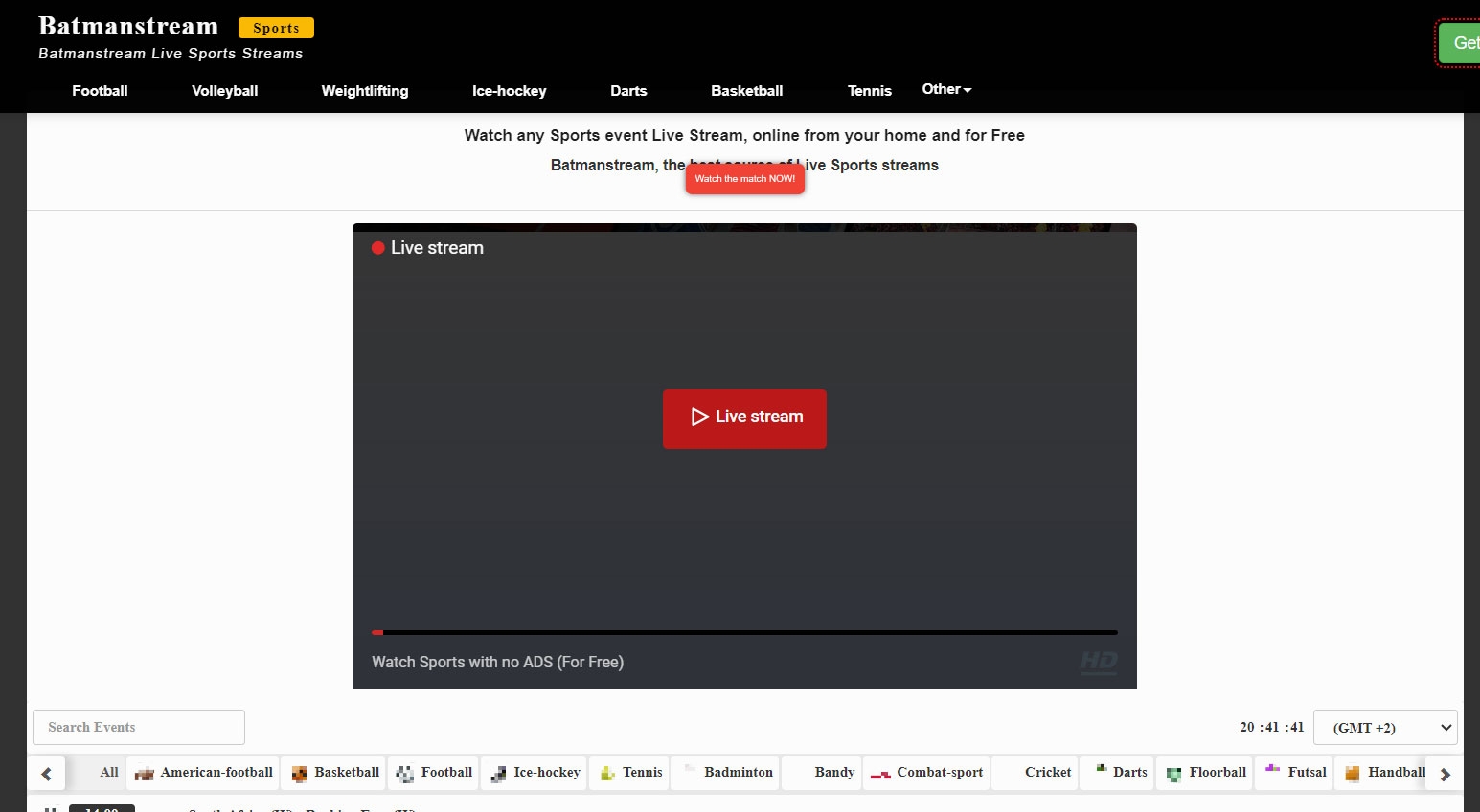The image size is (1480, 812).
Task: Click the video progress bar
Action: coord(744,632)
